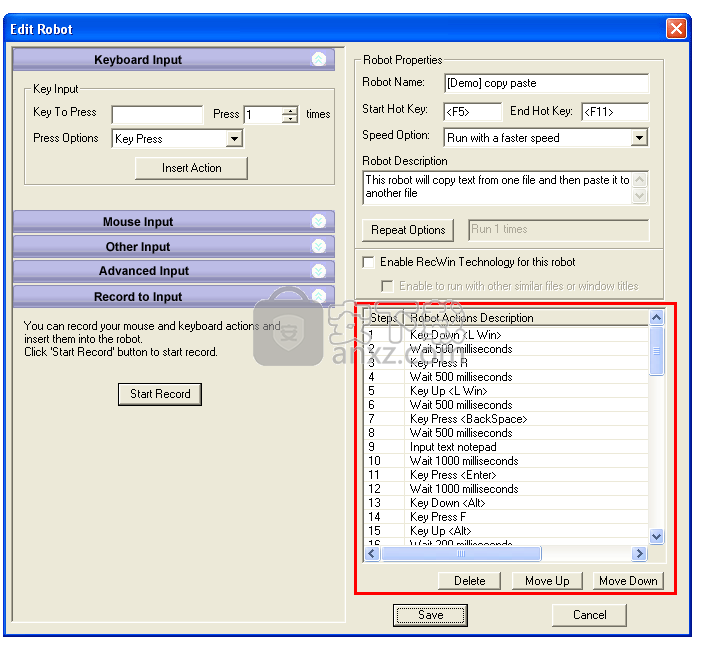Viewport: 722px width, 656px height.
Task: Select step 3 Key Press R
Action: 507,363
